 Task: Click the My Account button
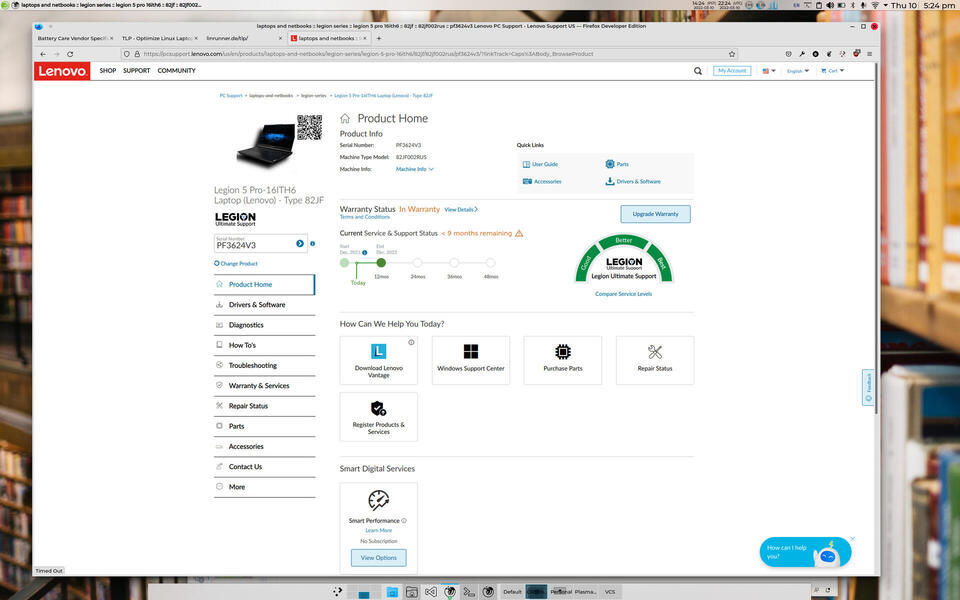(x=732, y=71)
